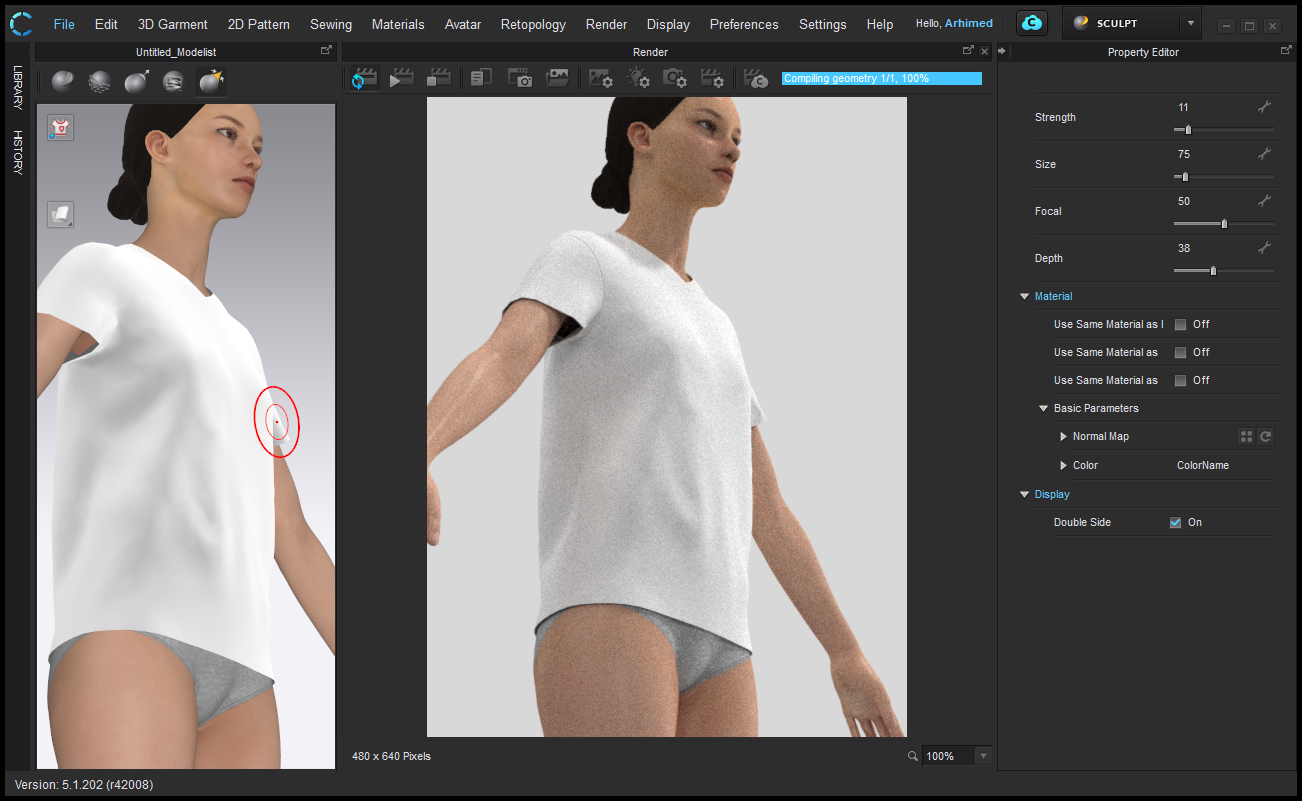Open camera properties icon in render toolbar
1302x801 pixels.
[675, 78]
